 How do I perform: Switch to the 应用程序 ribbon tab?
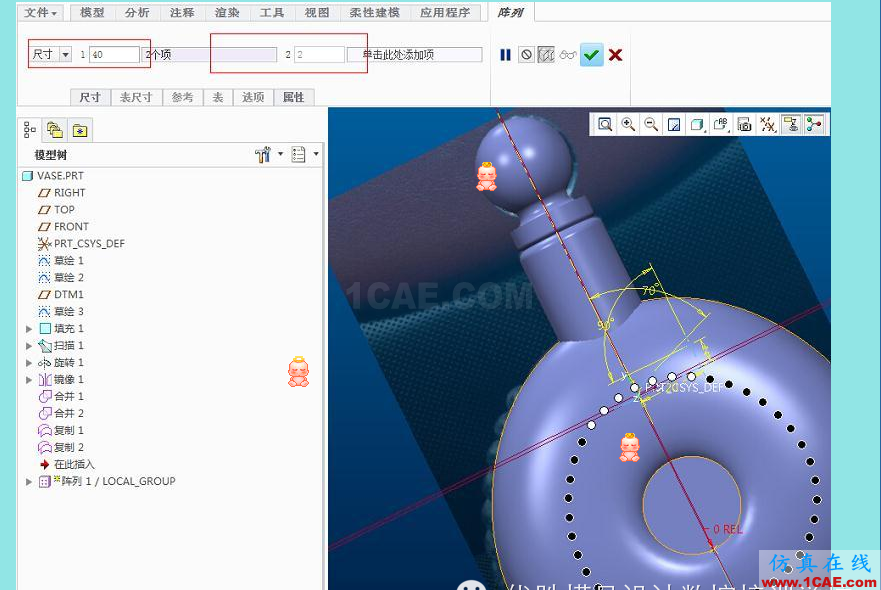pos(446,12)
